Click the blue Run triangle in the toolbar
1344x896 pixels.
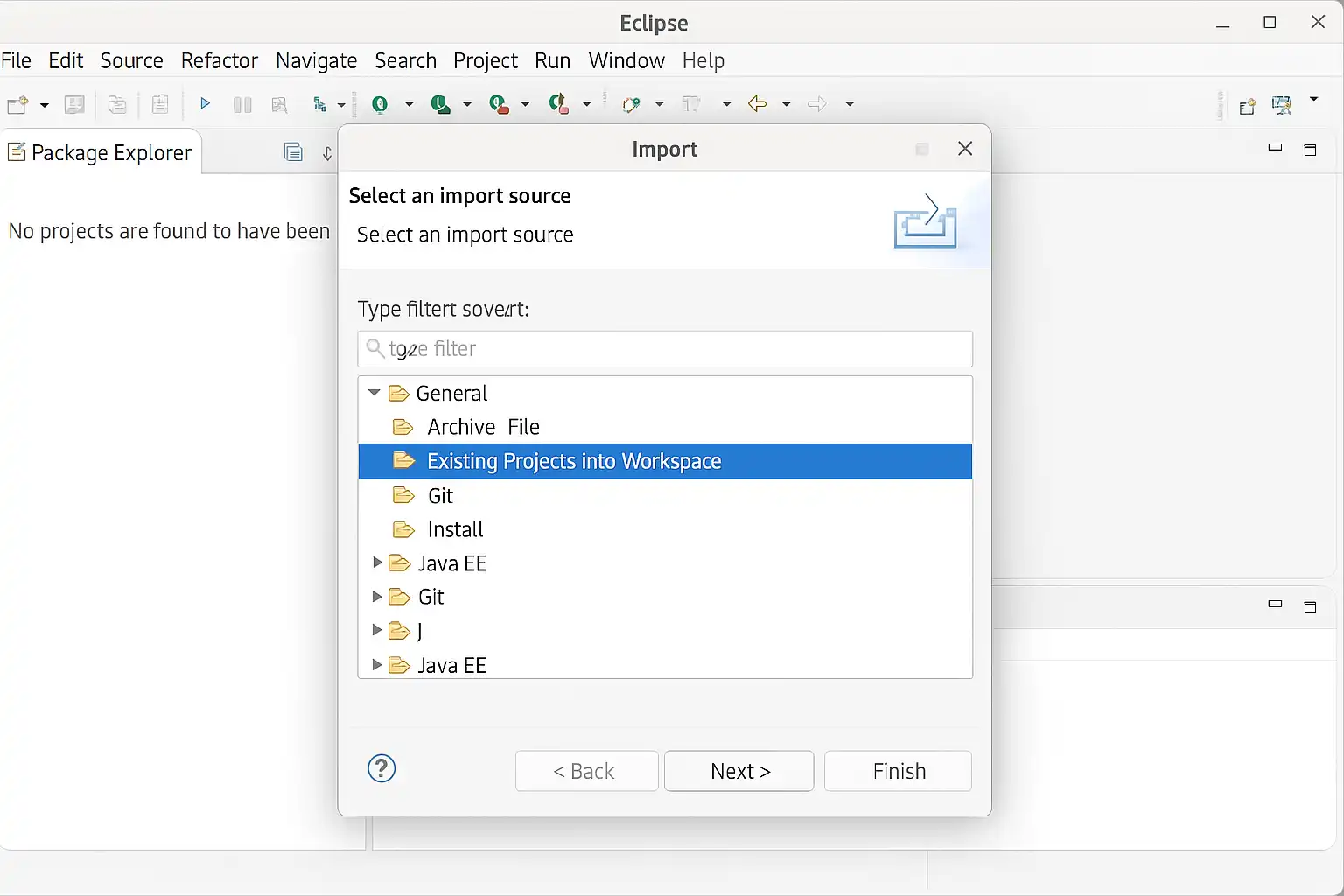[x=205, y=104]
